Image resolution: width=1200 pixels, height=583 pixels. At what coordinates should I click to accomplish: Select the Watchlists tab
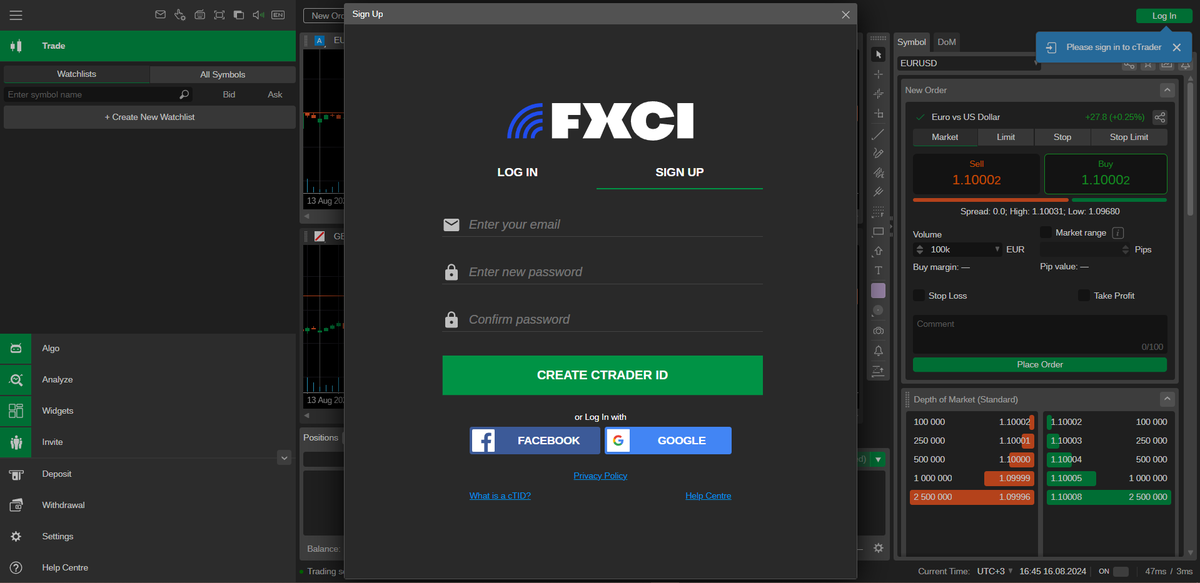pos(77,74)
